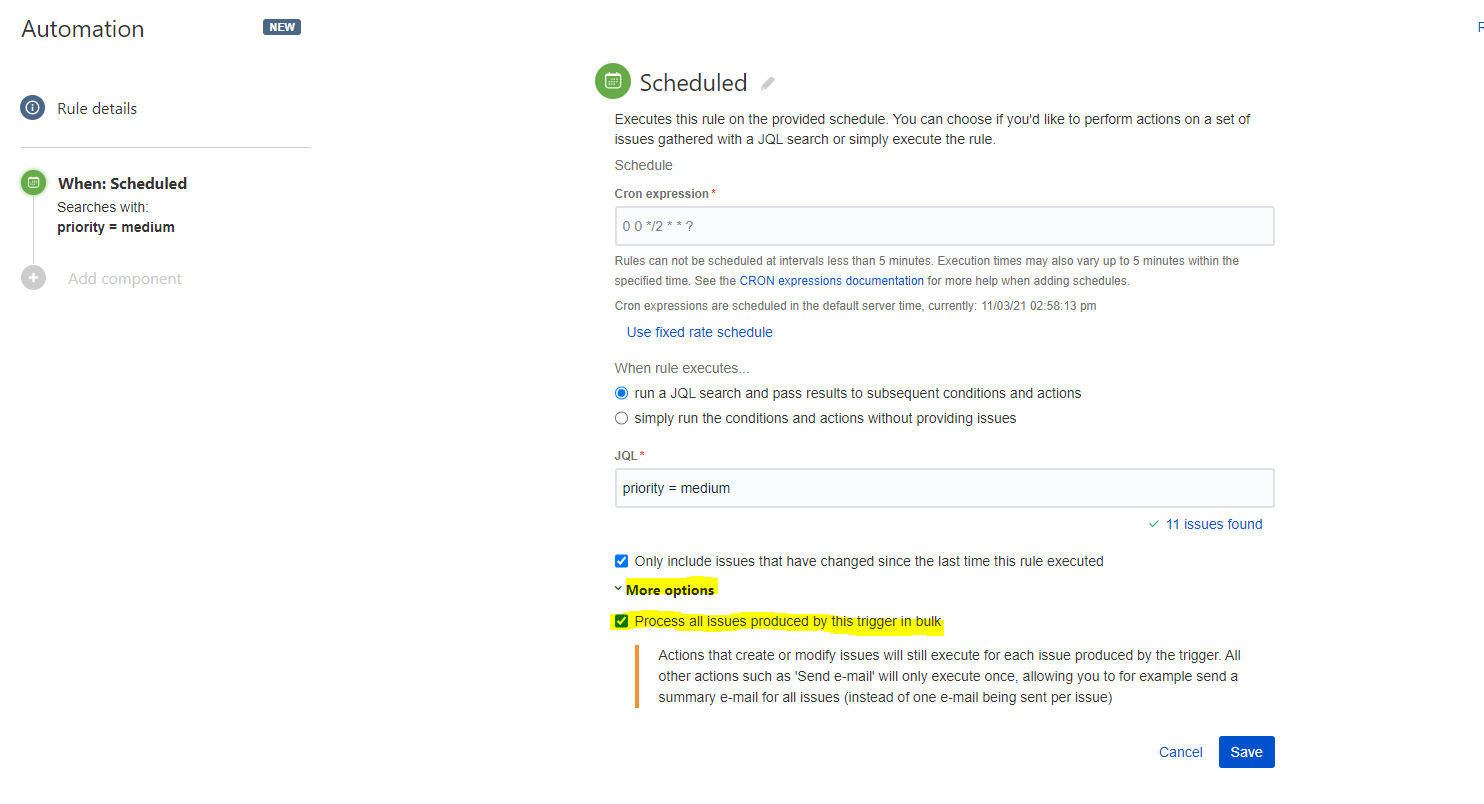Select the When: Scheduled sidebar step
The height and width of the screenshot is (804, 1484).
click(122, 183)
